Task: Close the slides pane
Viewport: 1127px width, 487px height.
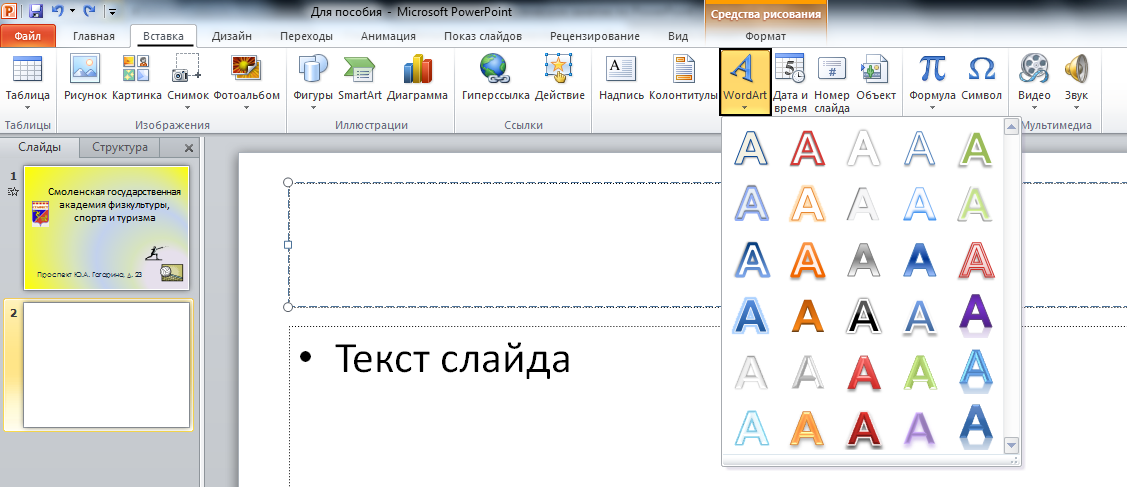Action: (189, 148)
